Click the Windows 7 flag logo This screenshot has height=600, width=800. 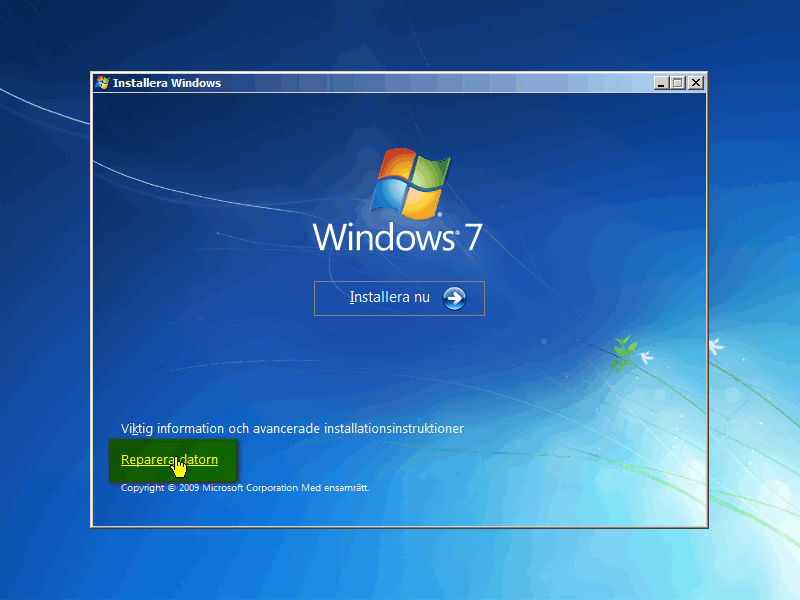pyautogui.click(x=410, y=183)
